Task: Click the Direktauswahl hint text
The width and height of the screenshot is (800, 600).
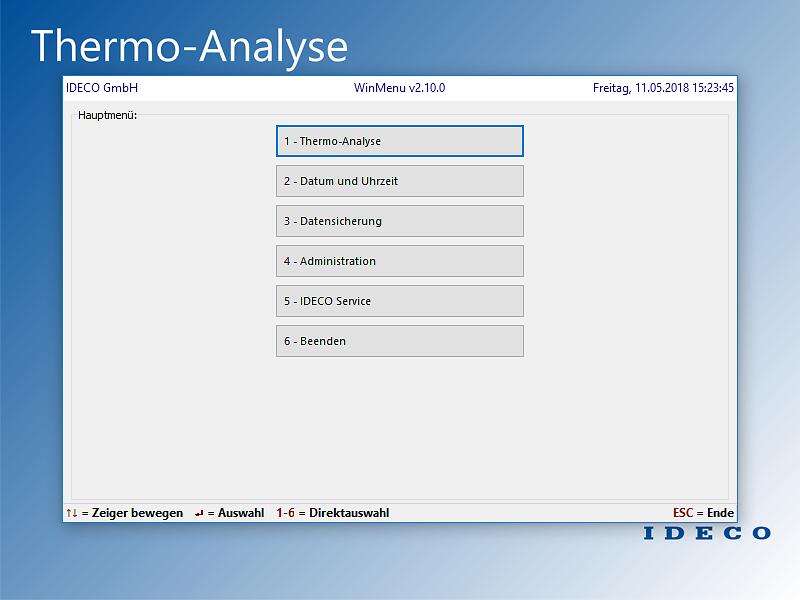Action: (349, 513)
